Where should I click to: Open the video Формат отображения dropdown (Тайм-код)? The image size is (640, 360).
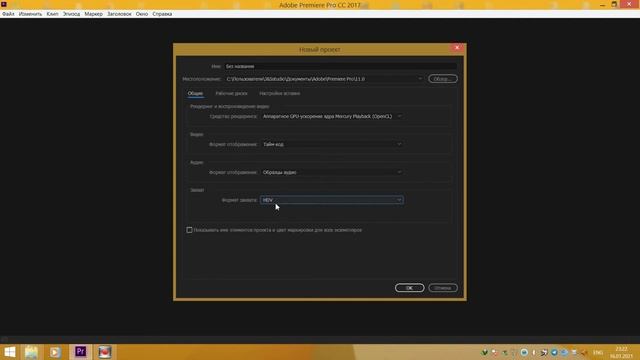click(x=331, y=144)
